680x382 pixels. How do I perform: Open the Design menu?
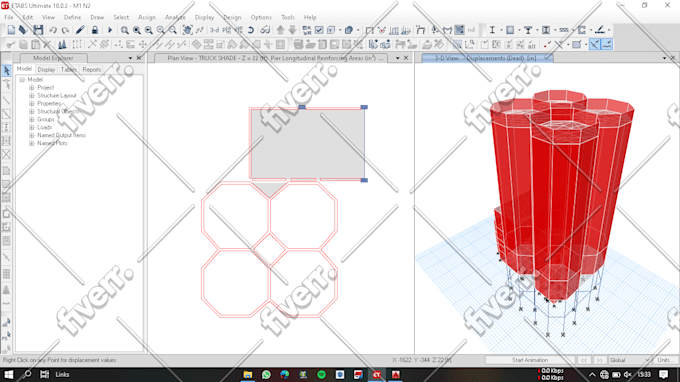coord(232,17)
